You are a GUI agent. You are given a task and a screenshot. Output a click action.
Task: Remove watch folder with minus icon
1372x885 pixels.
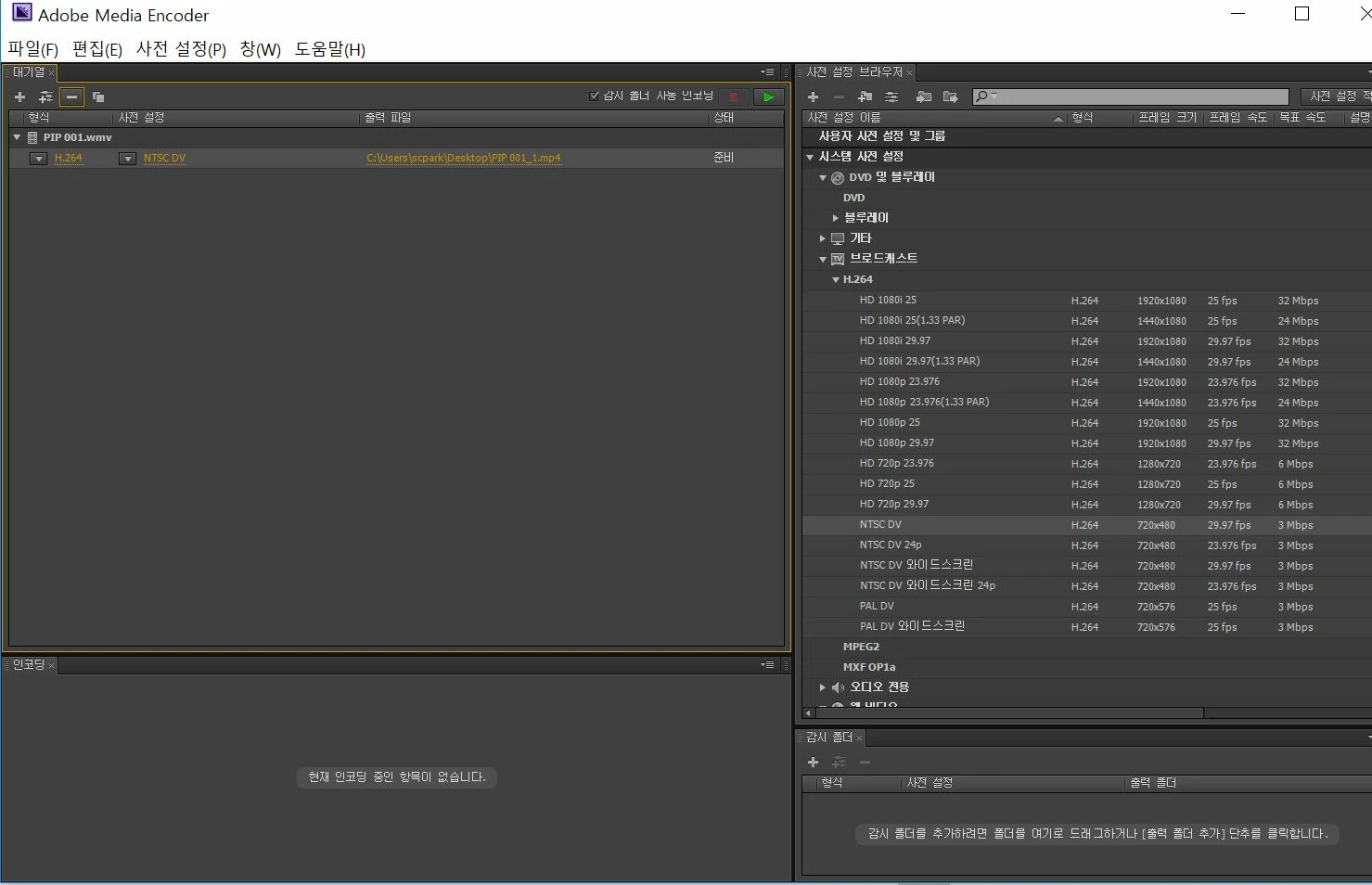coord(865,762)
